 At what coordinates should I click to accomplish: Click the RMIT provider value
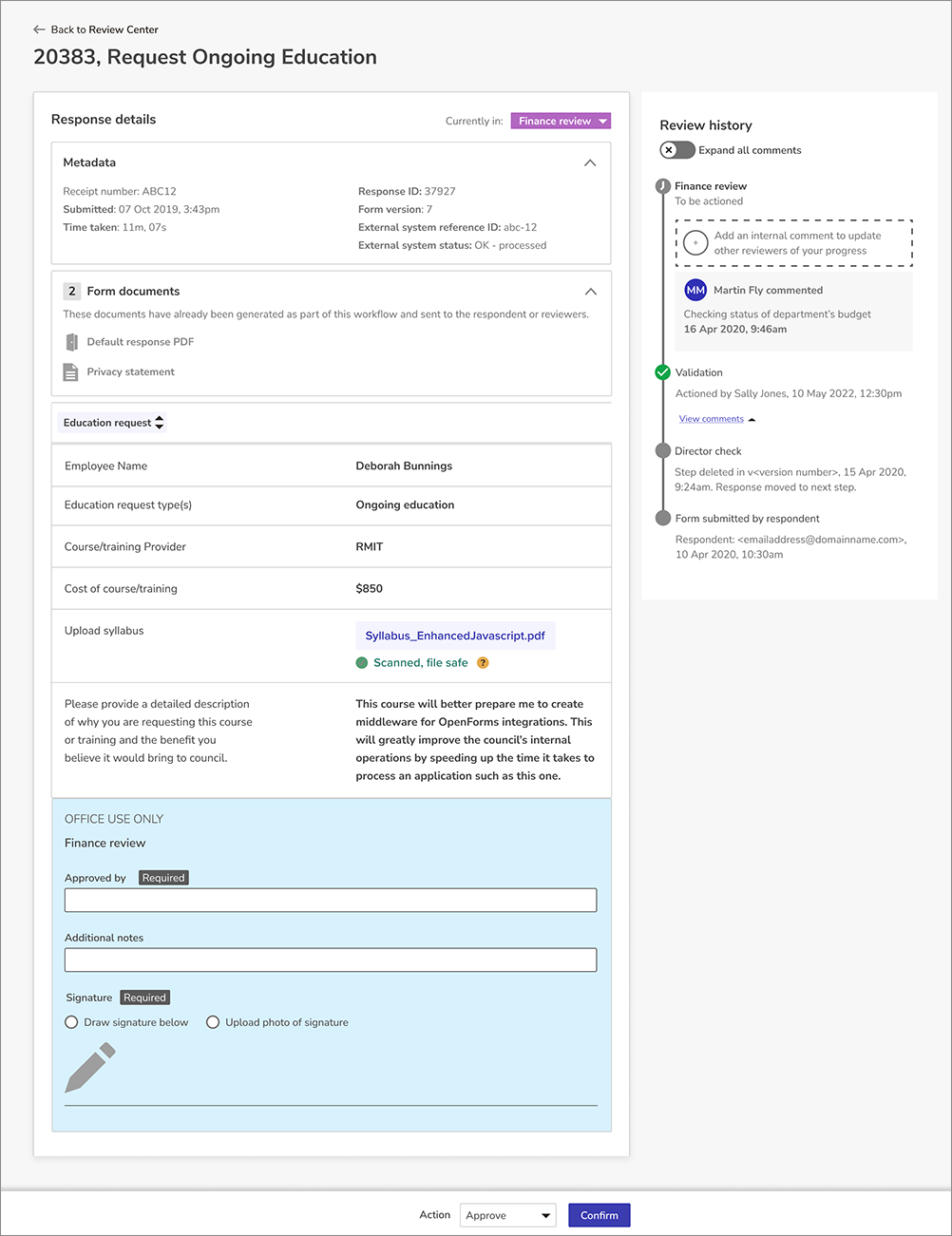point(370,547)
